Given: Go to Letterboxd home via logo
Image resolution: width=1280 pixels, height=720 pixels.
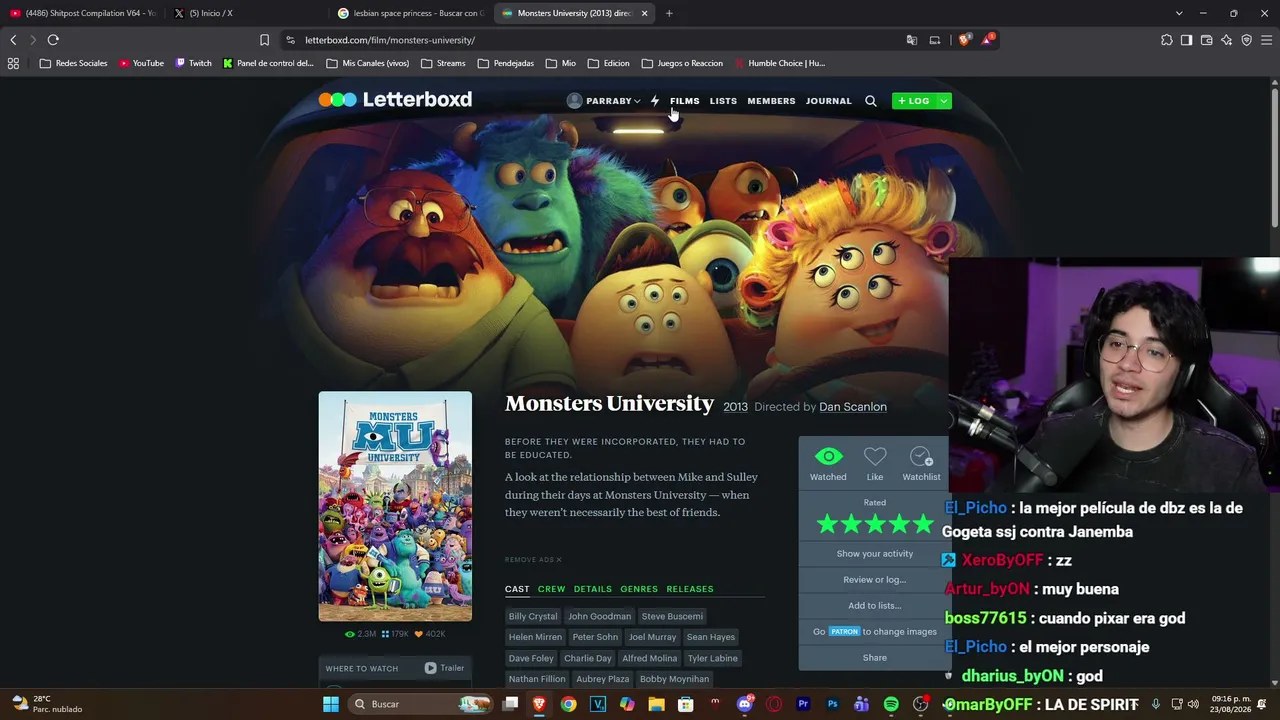Looking at the screenshot, I should [395, 100].
